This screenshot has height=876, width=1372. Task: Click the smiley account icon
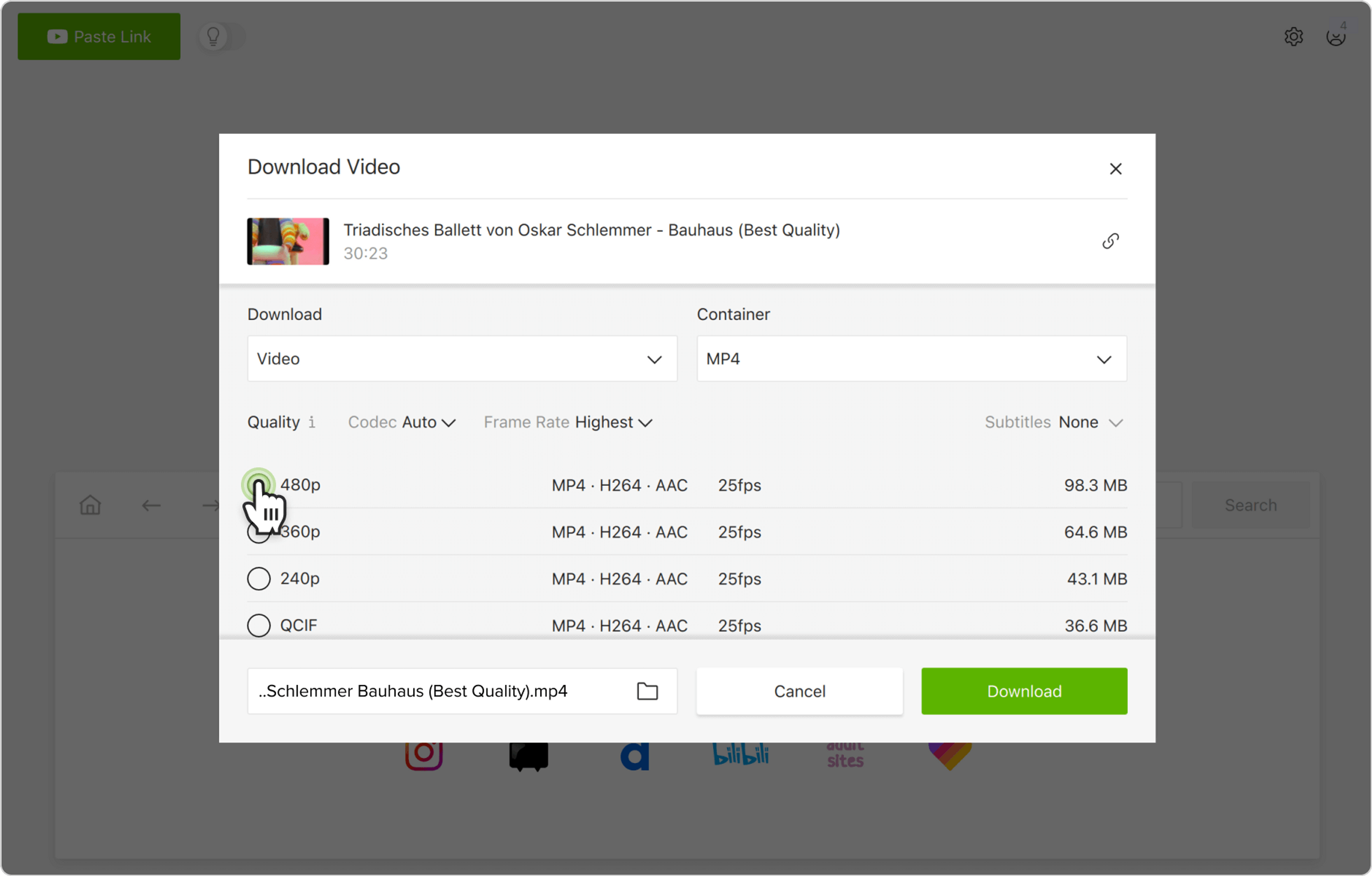(x=1336, y=37)
